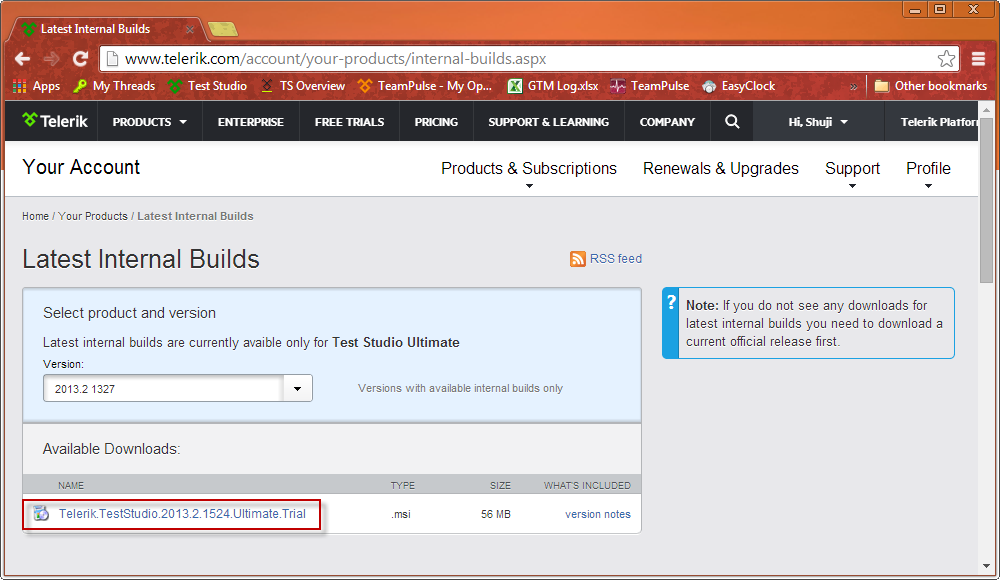Expand the Hi, Shuji account dropdown
The image size is (1000, 580).
click(x=818, y=122)
